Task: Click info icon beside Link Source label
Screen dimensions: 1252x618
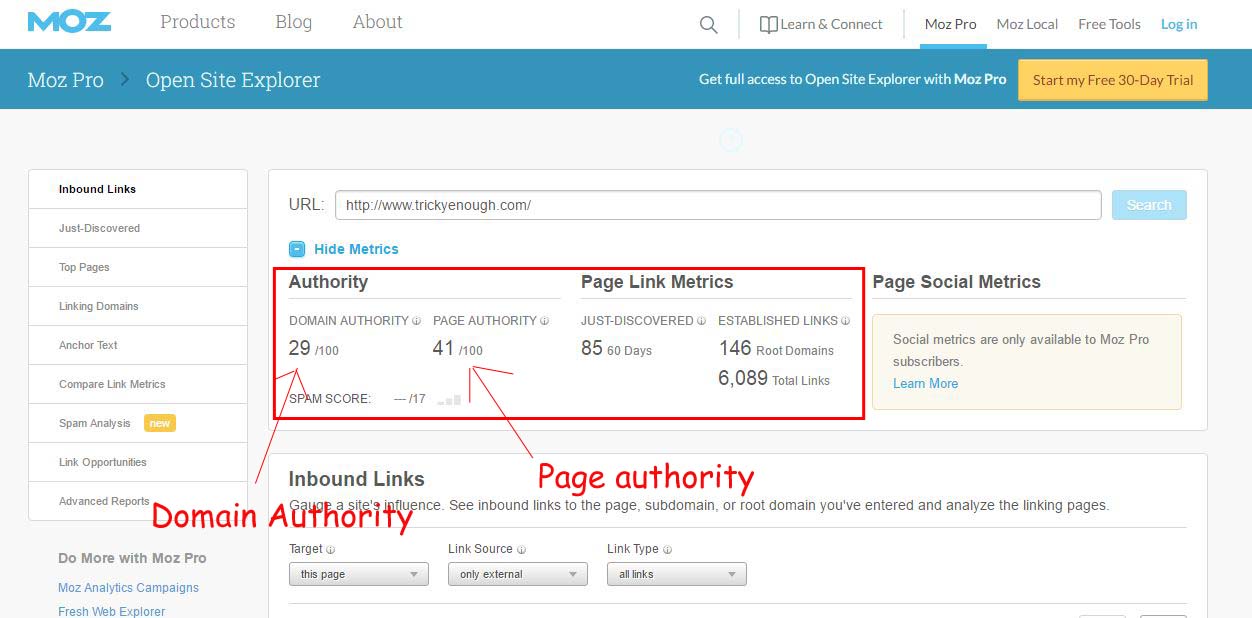Action: click(x=521, y=549)
